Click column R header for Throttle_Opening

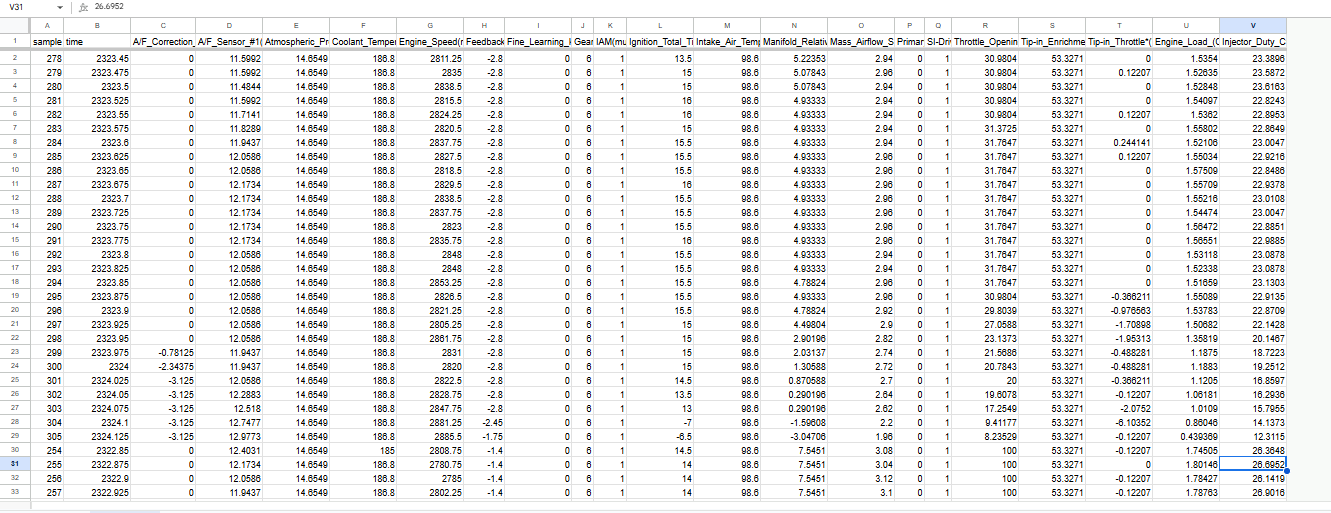tap(985, 24)
